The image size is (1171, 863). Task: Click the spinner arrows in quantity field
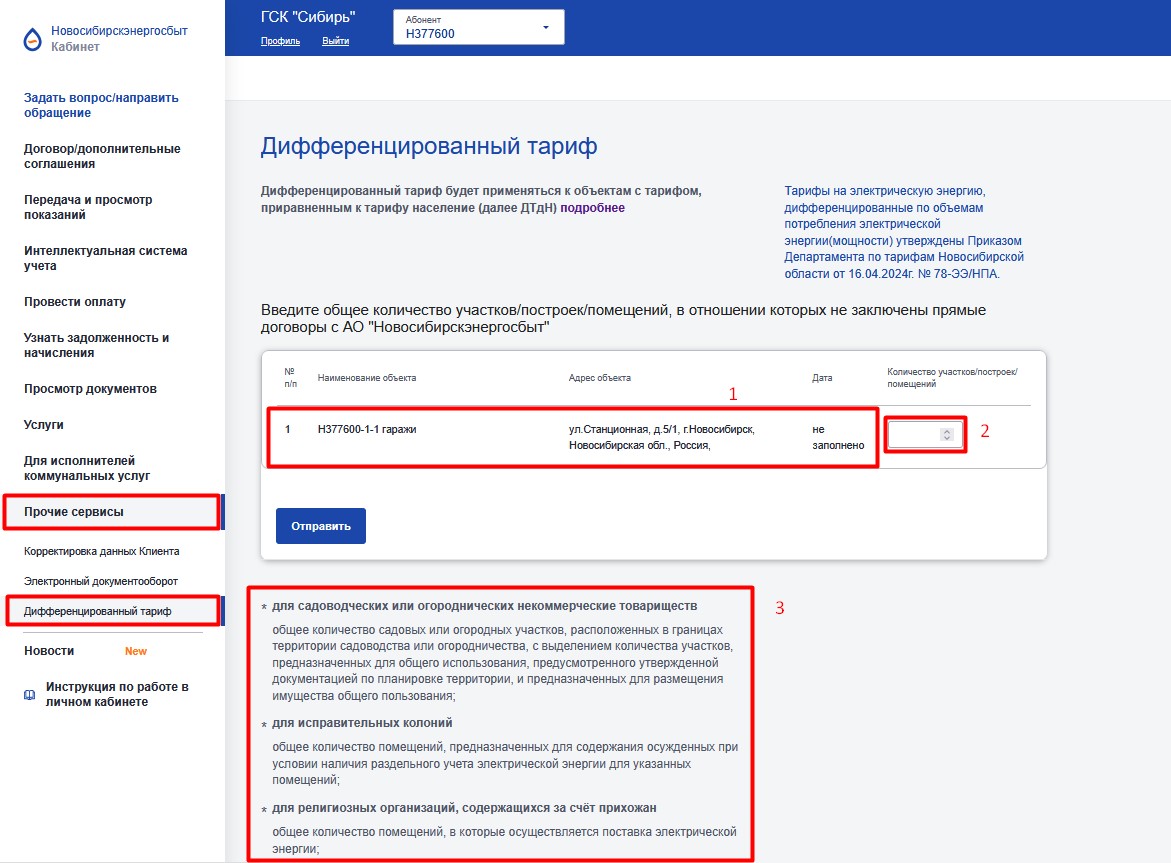947,435
